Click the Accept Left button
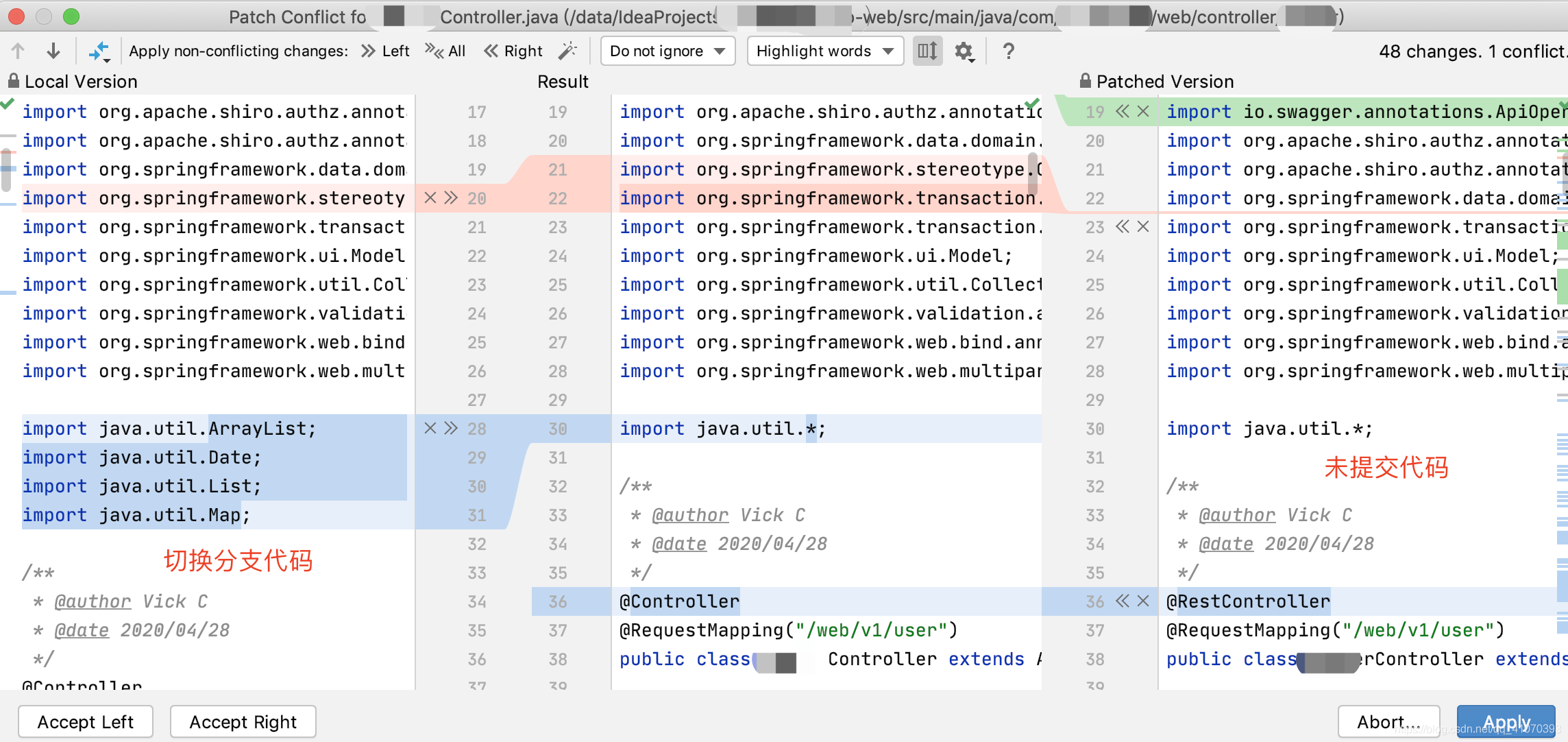The height and width of the screenshot is (742, 1568). click(86, 721)
